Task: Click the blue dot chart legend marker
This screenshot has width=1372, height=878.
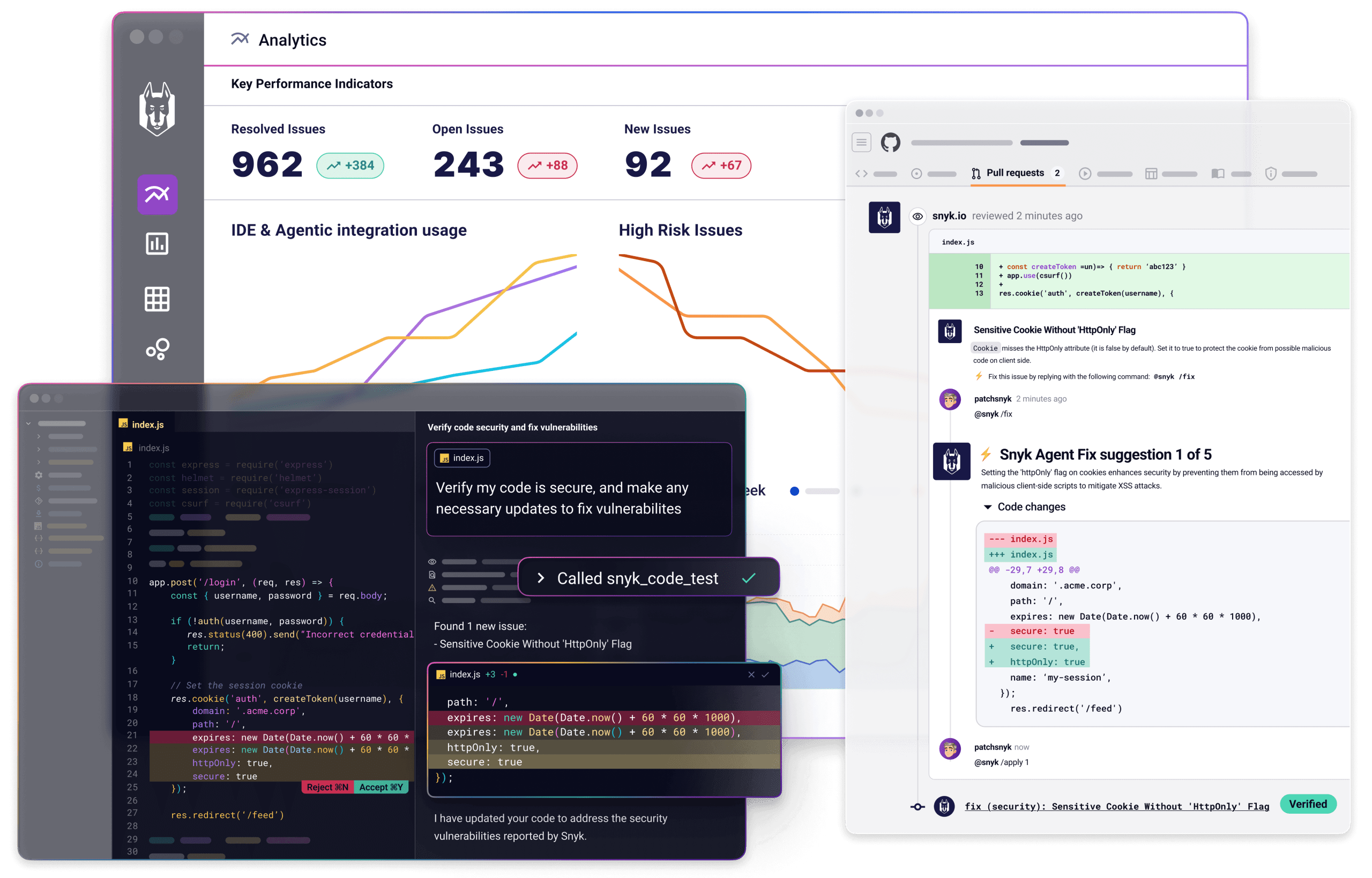Action: coord(794,491)
